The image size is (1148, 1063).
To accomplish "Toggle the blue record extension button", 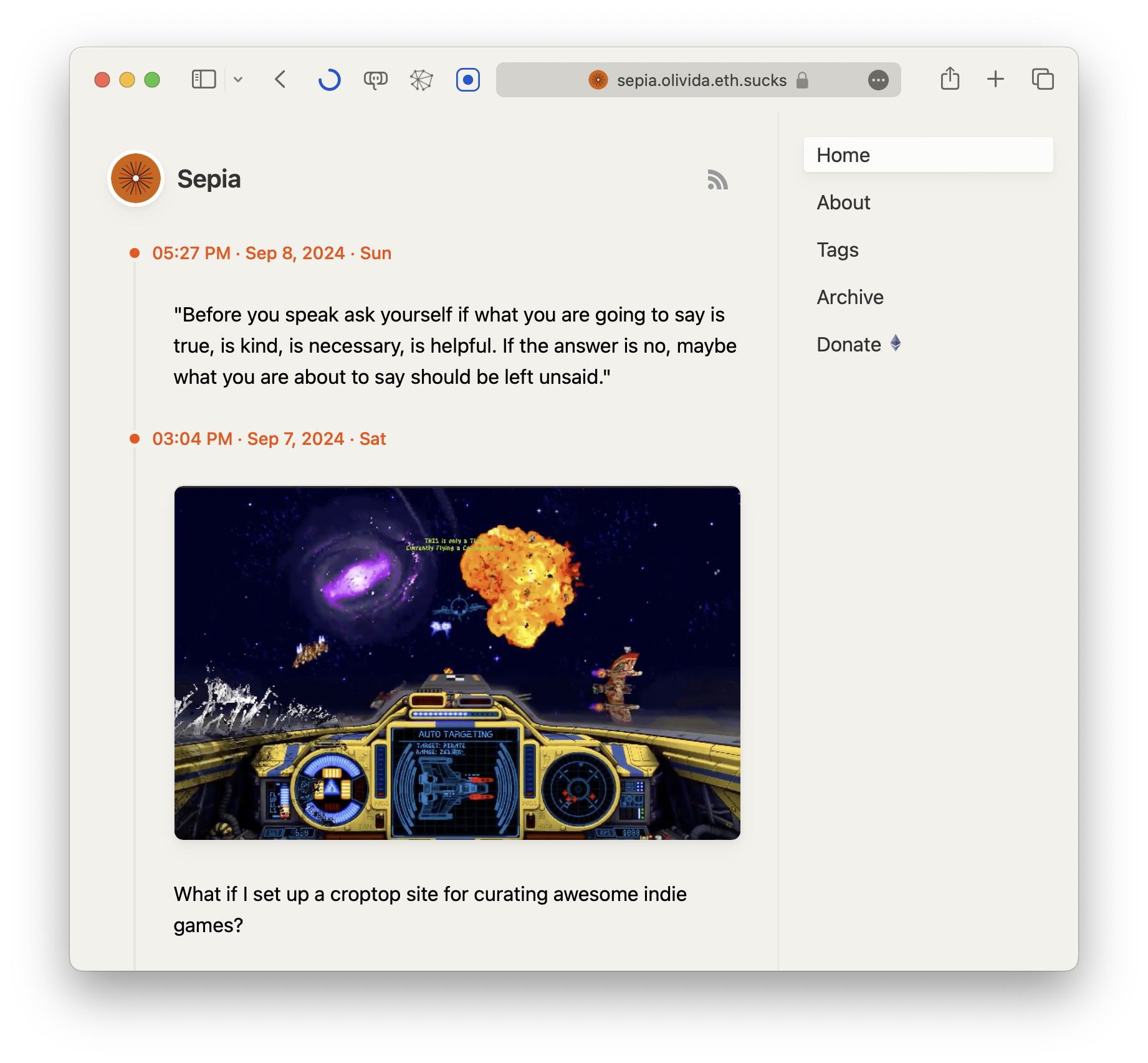I will (x=467, y=80).
